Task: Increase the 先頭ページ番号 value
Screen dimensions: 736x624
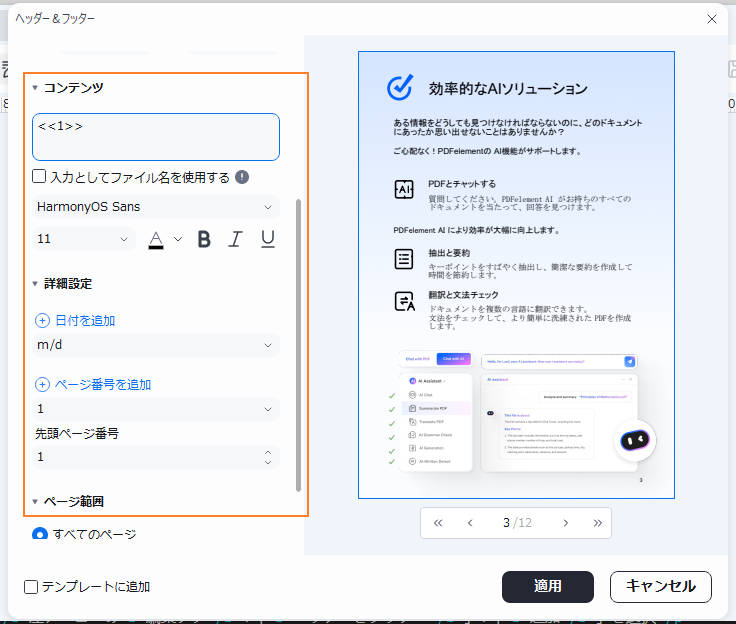Action: click(268, 453)
